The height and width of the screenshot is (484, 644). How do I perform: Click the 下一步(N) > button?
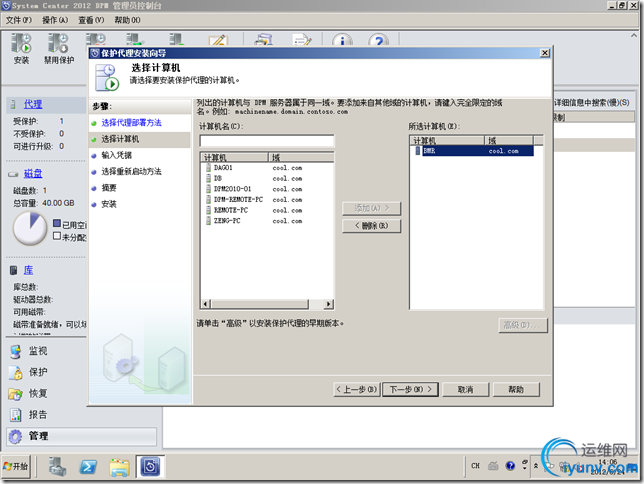410,389
